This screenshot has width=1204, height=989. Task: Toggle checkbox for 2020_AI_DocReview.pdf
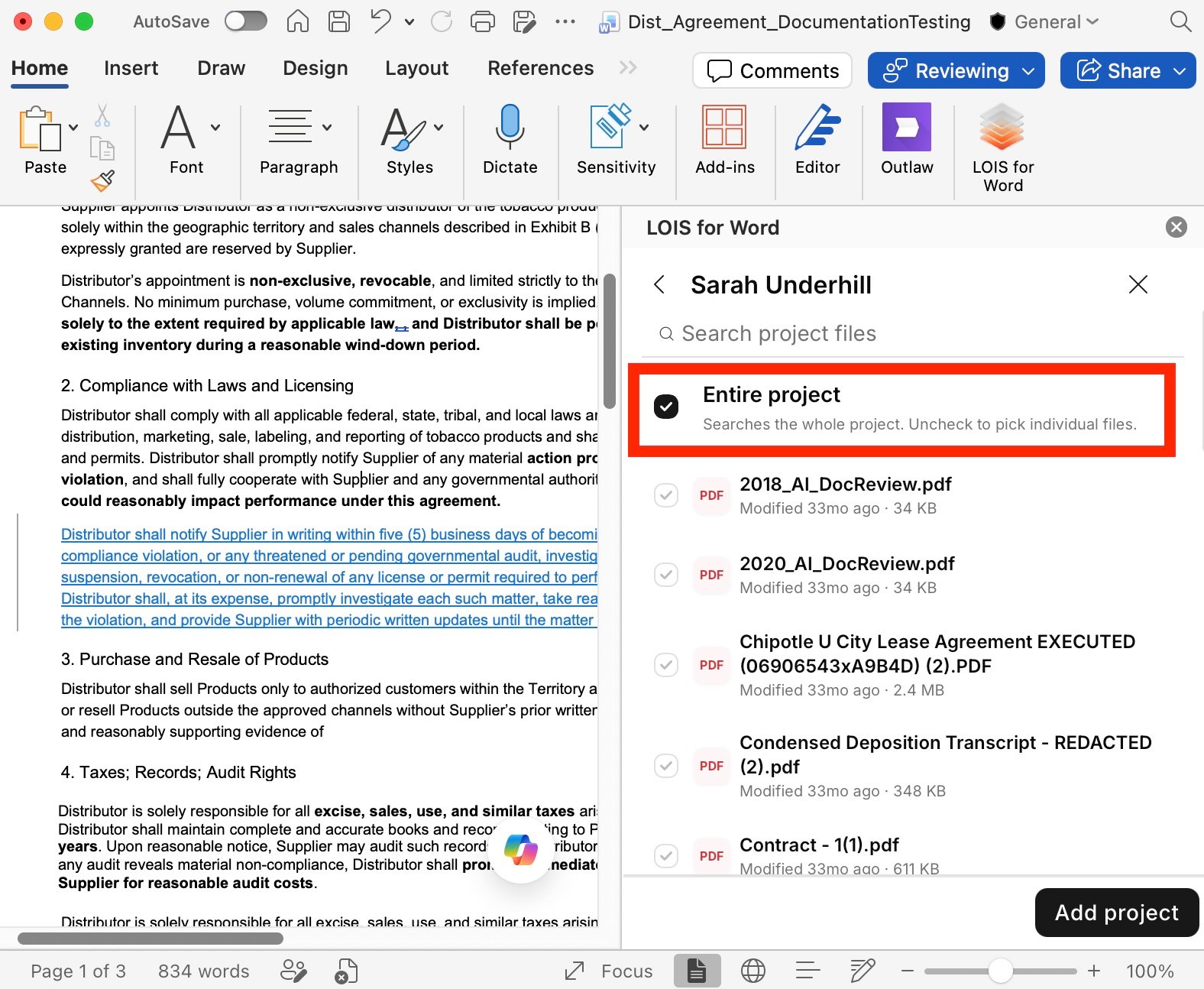click(666, 575)
